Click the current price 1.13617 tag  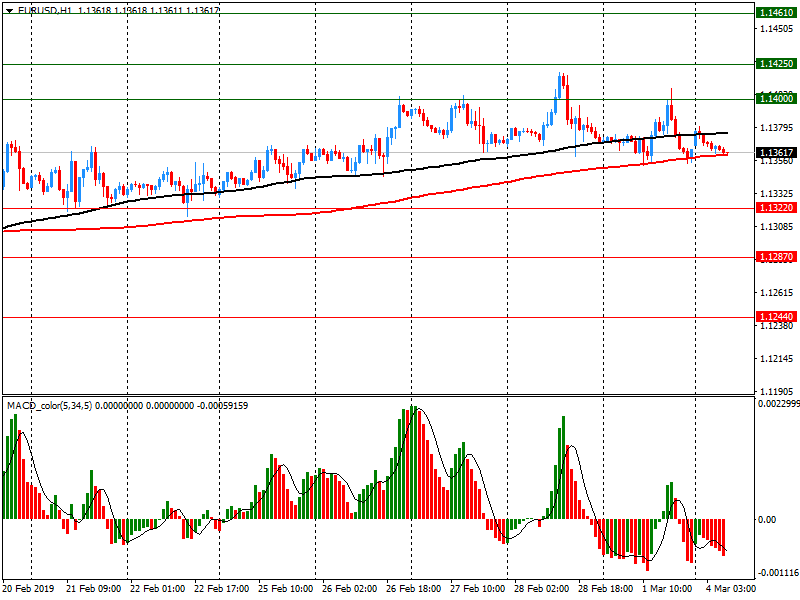(x=776, y=153)
